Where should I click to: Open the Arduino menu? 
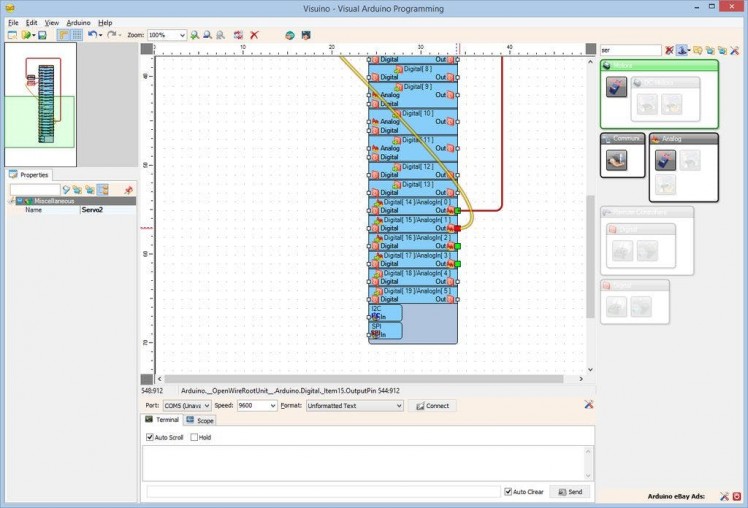click(78, 22)
